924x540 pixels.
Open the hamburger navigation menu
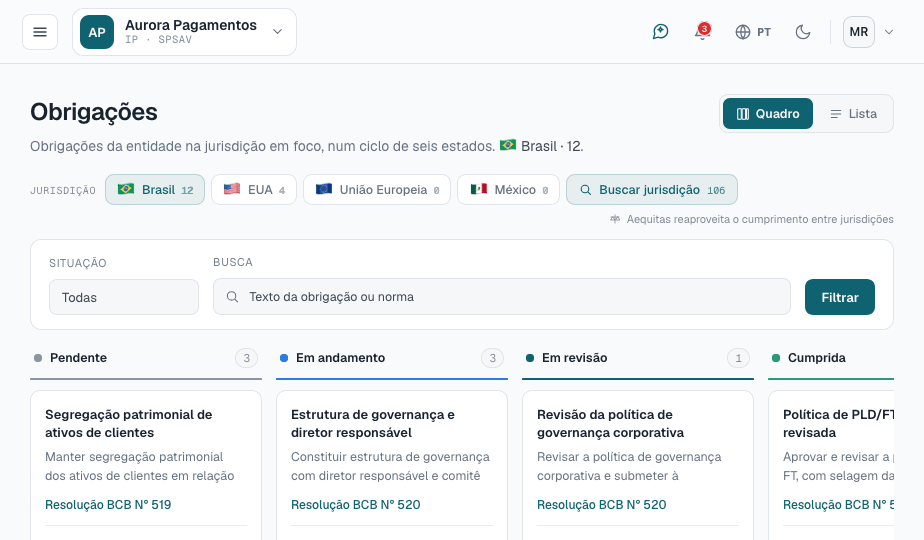click(40, 32)
